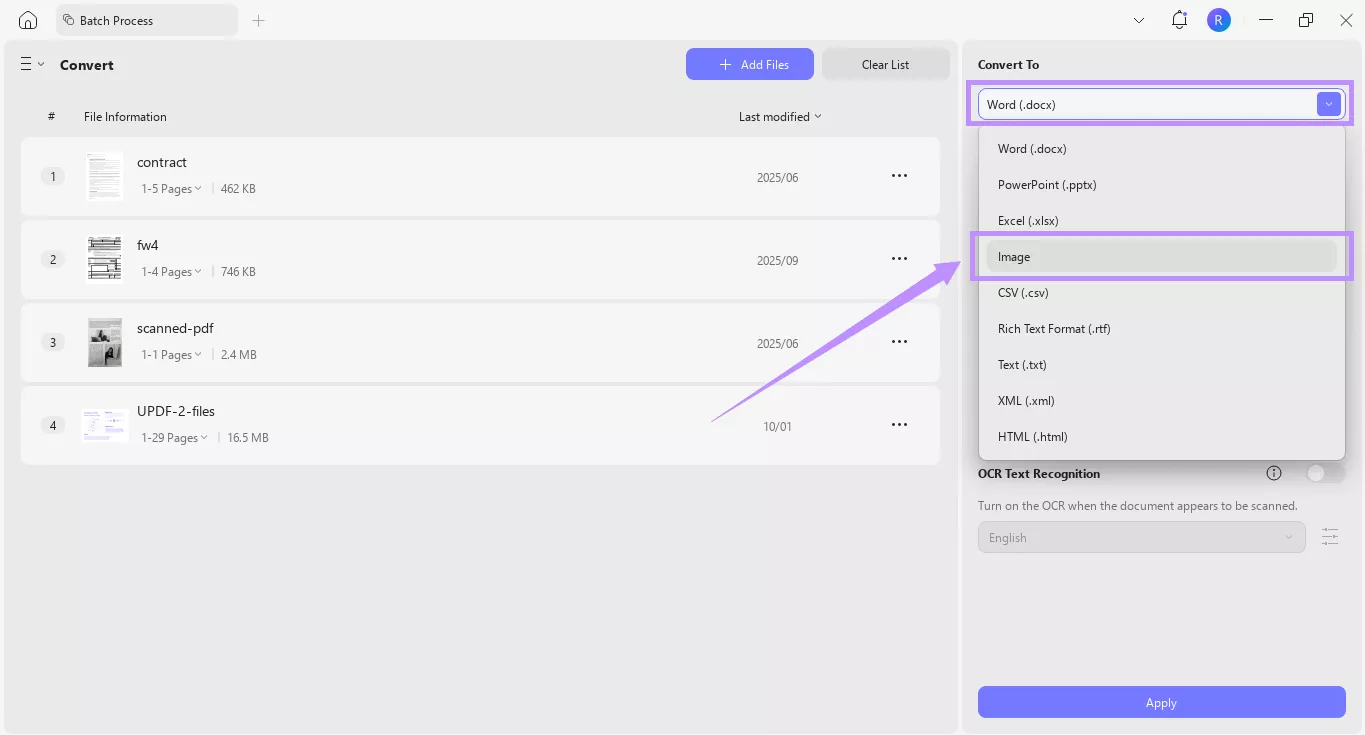The image size is (1365, 735).
Task: Open Last modified sort dropdown
Action: [779, 117]
